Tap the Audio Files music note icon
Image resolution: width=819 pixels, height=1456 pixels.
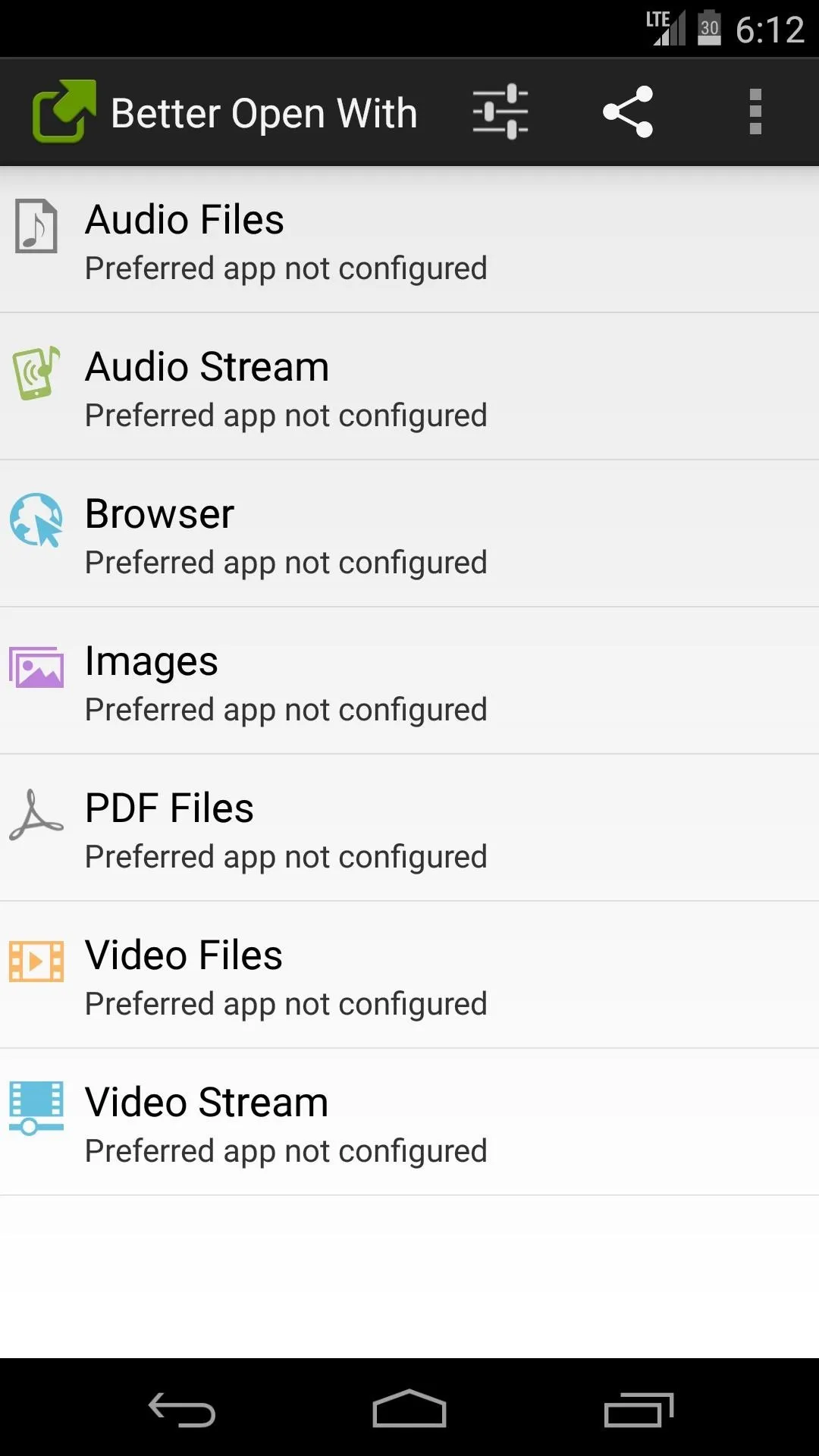tap(36, 226)
